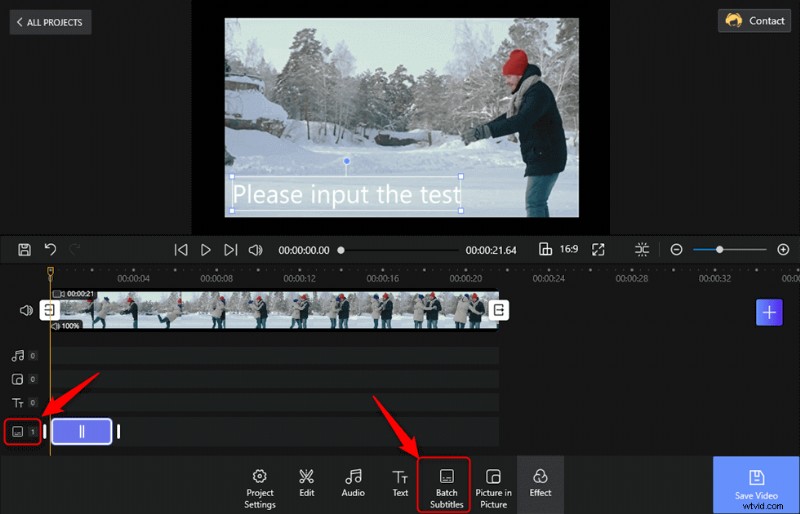Click the text rotation handle
This screenshot has width=800, height=514.
tap(347, 161)
